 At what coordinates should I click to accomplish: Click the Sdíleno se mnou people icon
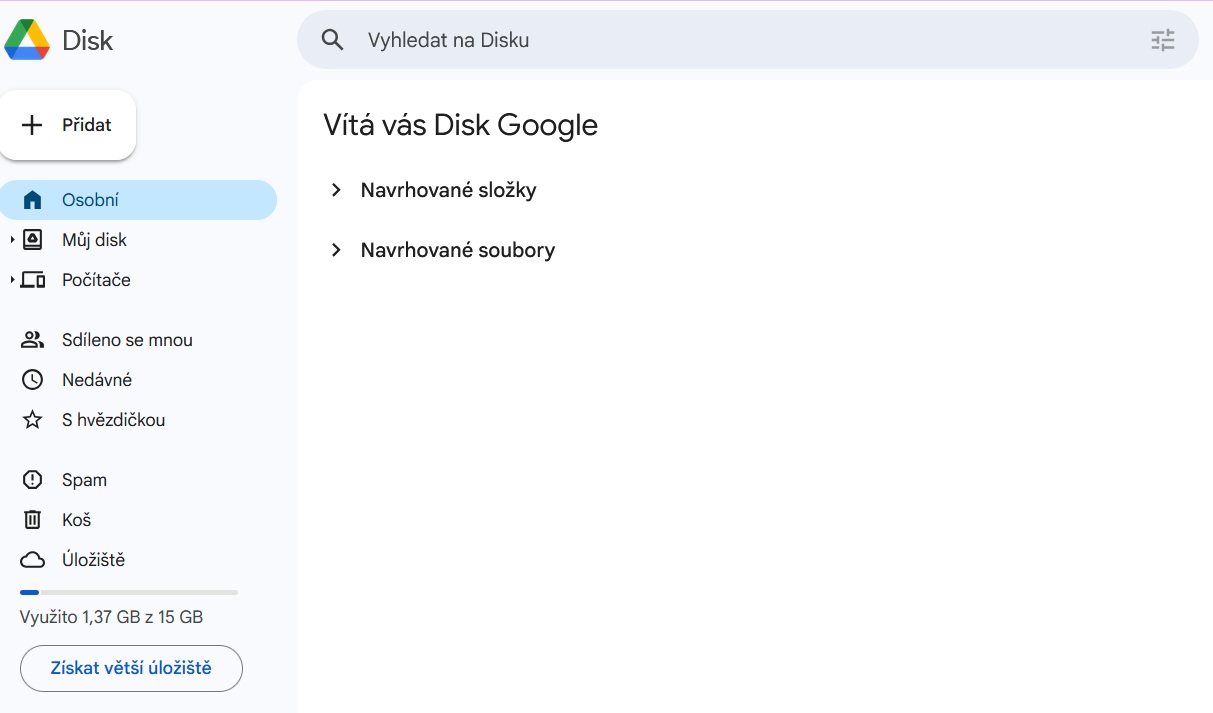click(33, 340)
